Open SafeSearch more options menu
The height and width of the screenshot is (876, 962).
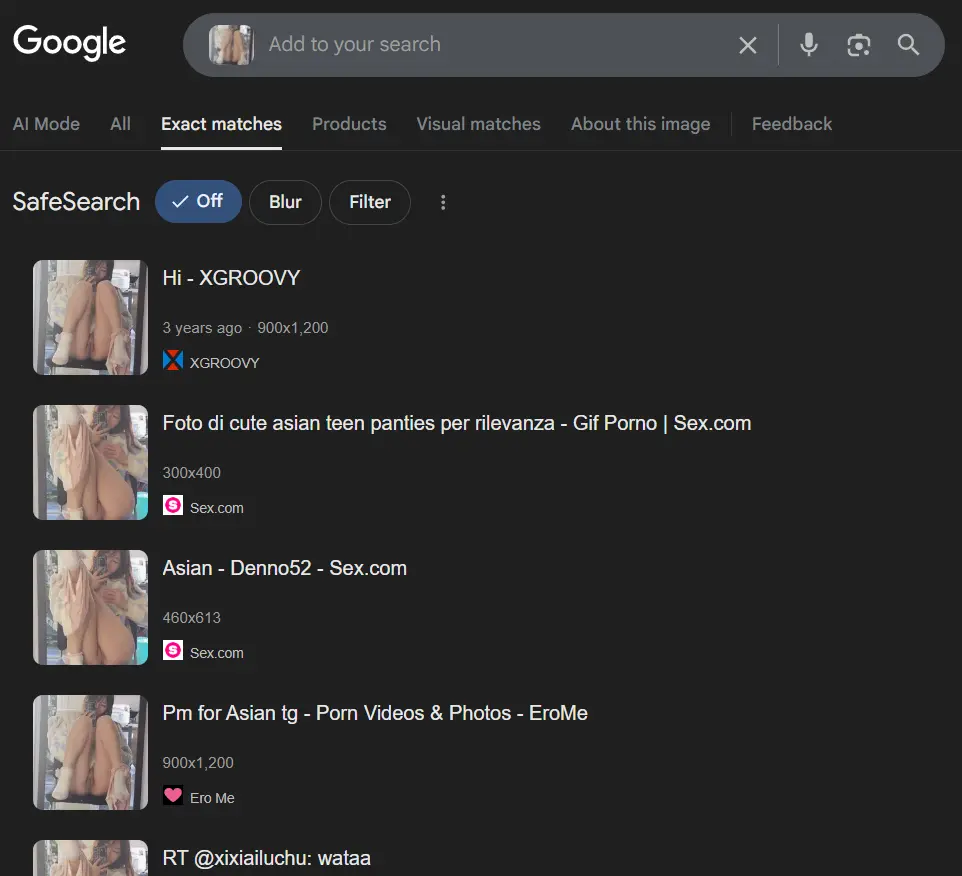click(443, 202)
